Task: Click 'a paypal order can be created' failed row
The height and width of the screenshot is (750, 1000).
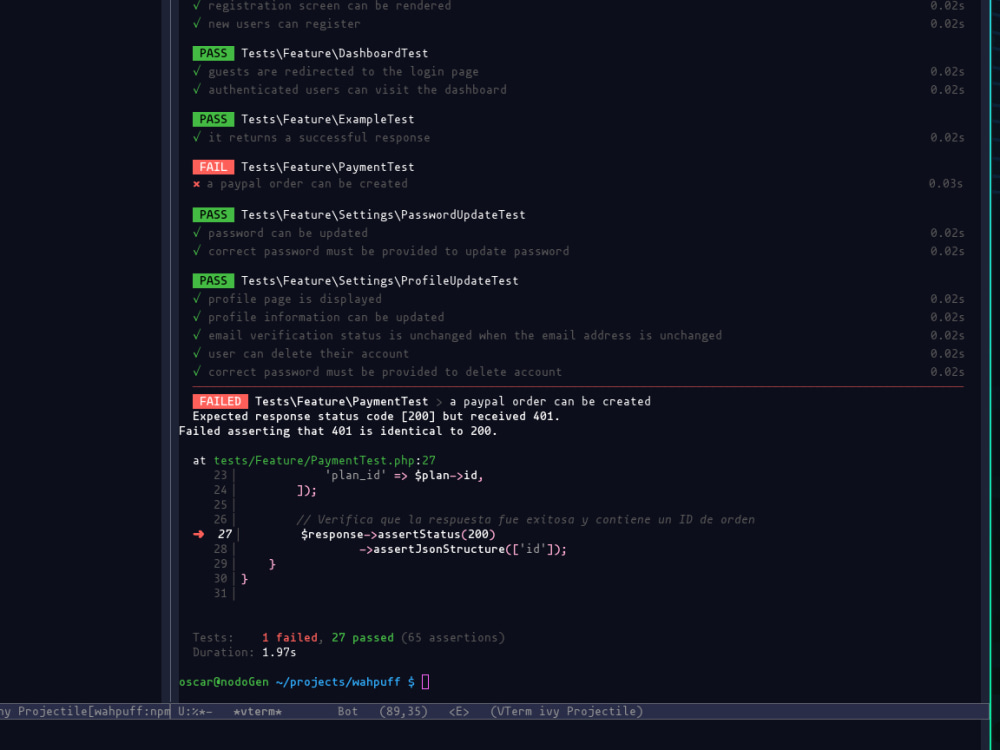Action: point(307,184)
